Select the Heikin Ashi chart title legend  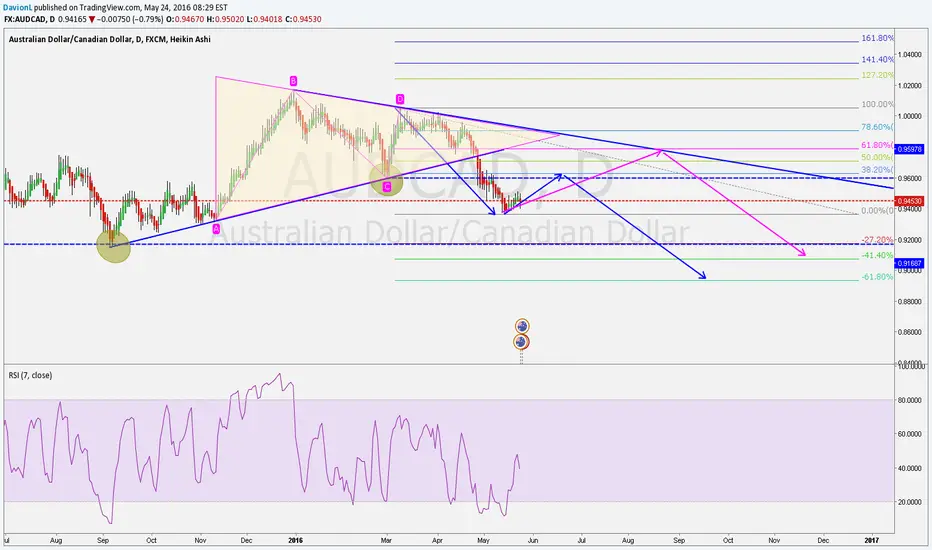(109, 39)
